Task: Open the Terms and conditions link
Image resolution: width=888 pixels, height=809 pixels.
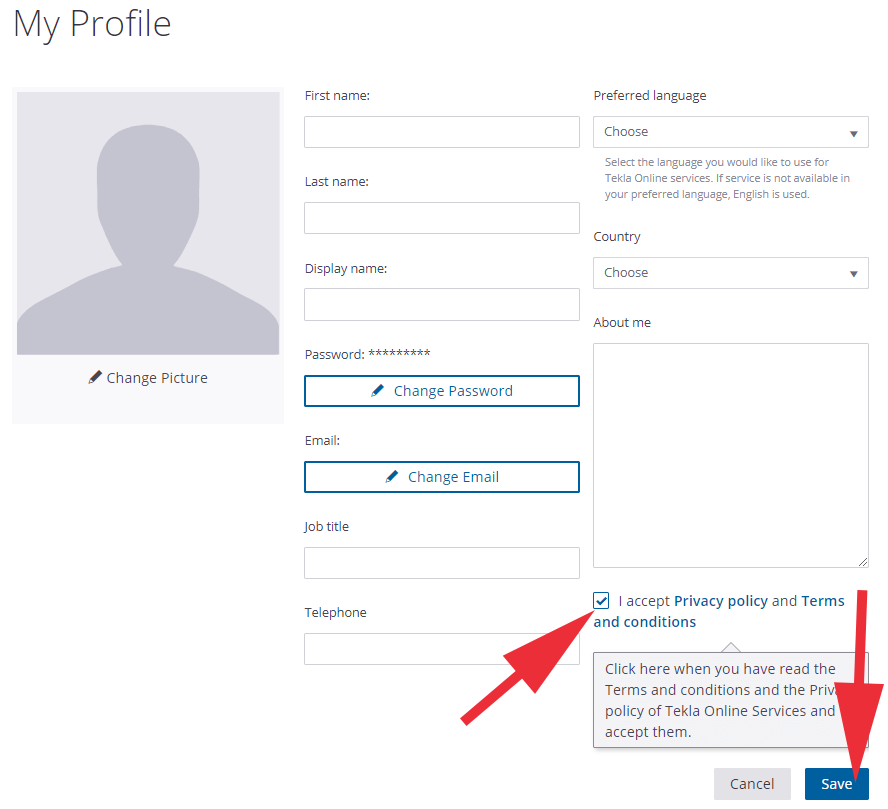Action: 719,611
